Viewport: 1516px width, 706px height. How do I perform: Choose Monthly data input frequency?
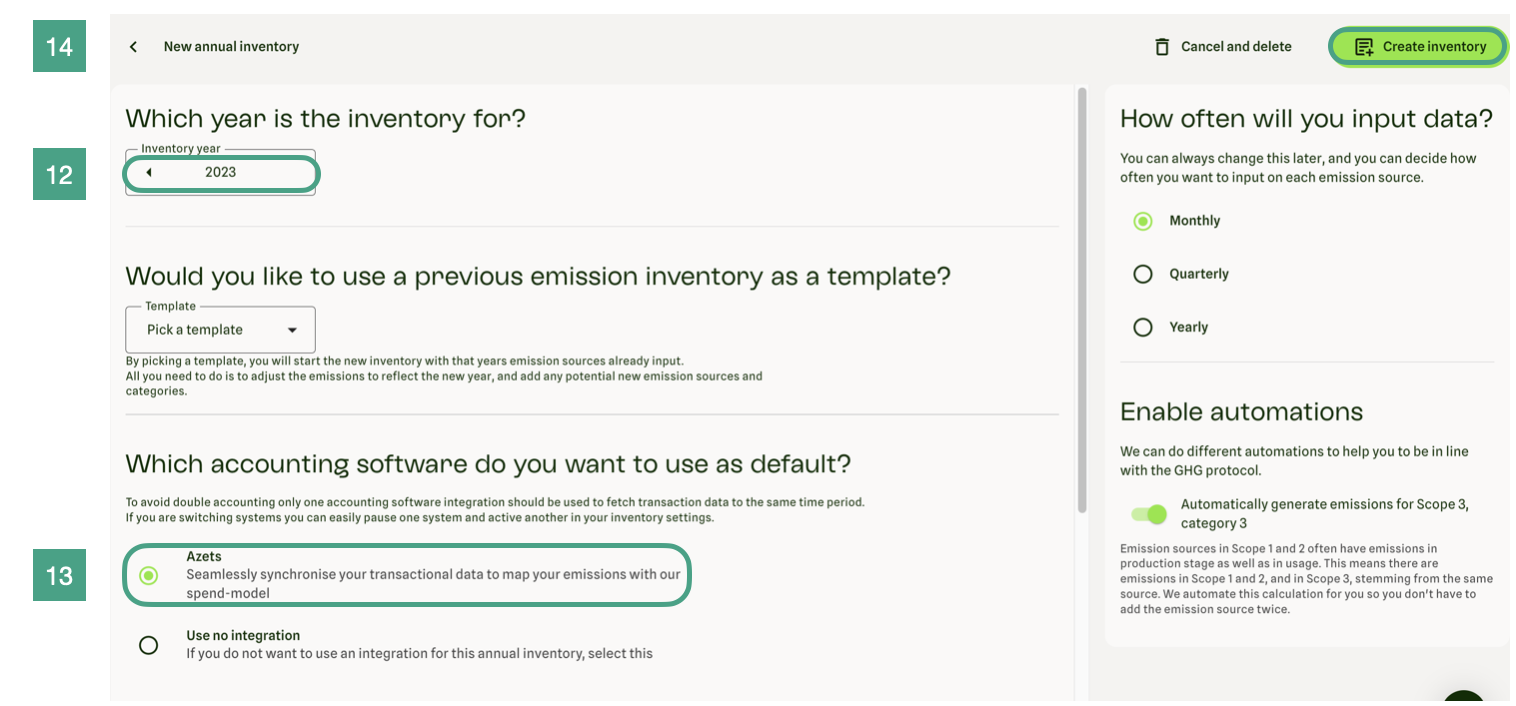coord(1143,221)
